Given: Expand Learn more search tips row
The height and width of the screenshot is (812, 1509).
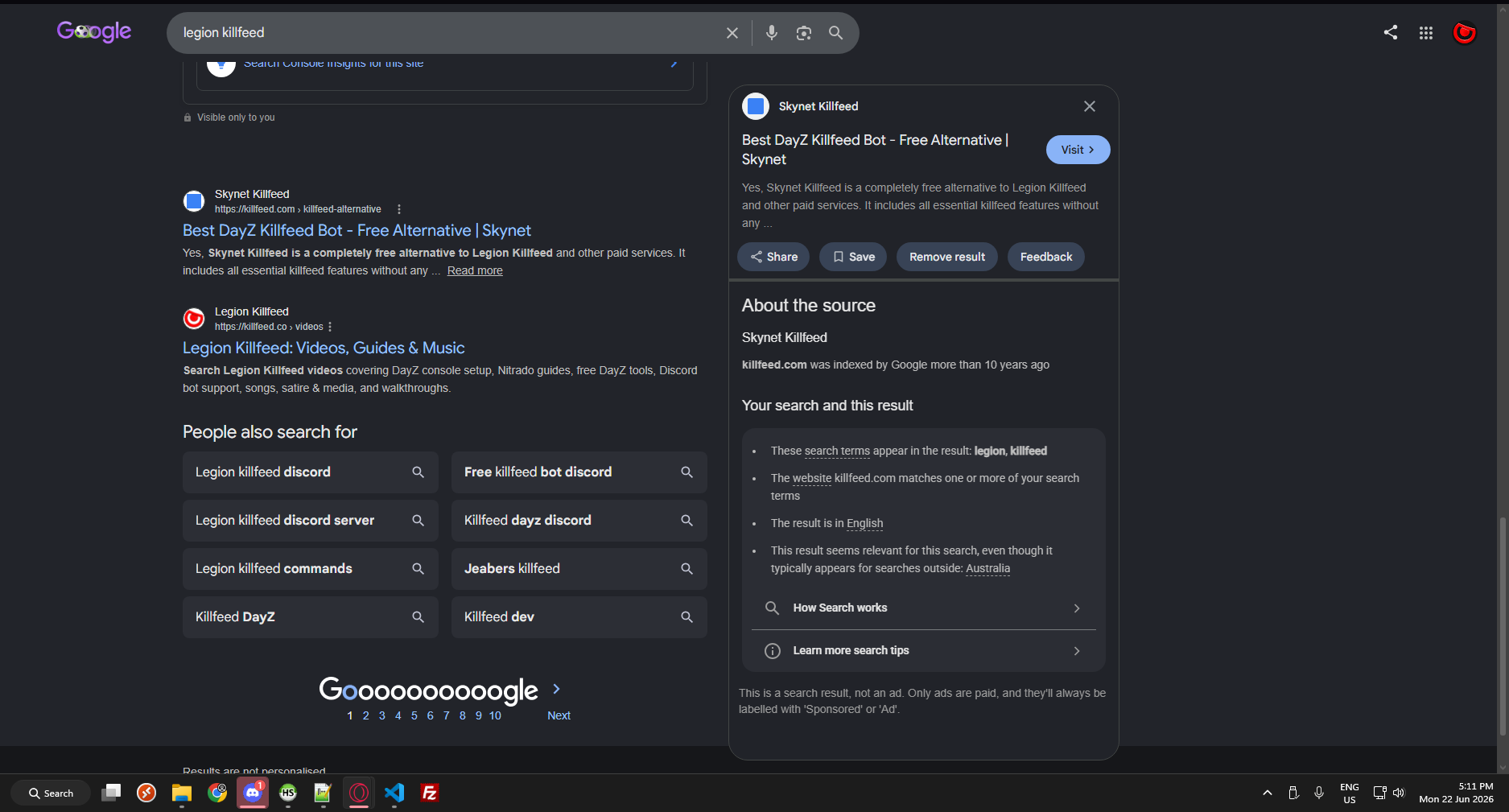Looking at the screenshot, I should 923,651.
